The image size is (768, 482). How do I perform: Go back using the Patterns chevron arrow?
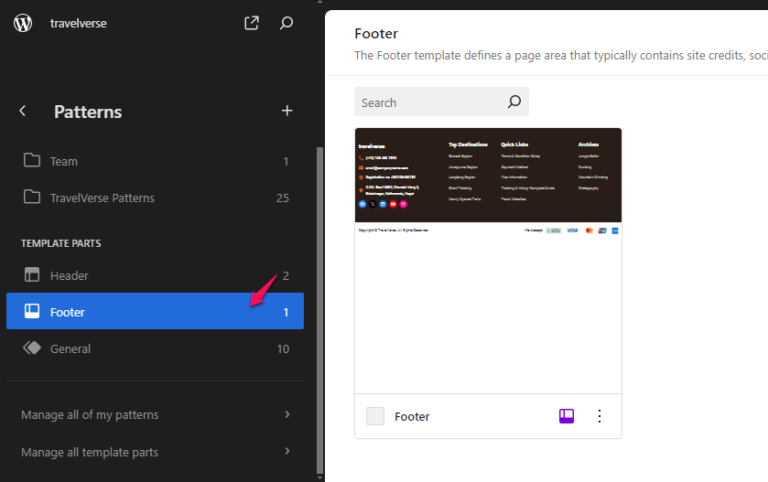tap(23, 111)
